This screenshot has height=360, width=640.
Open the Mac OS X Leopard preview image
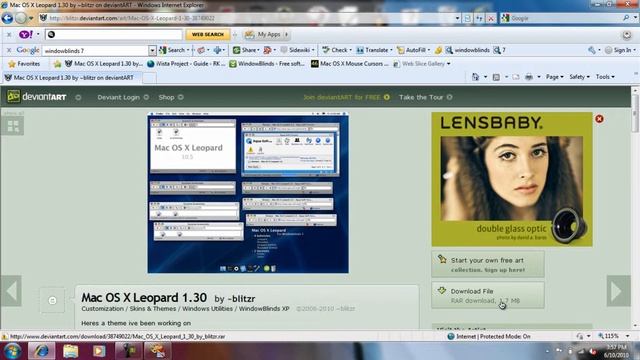(x=248, y=193)
